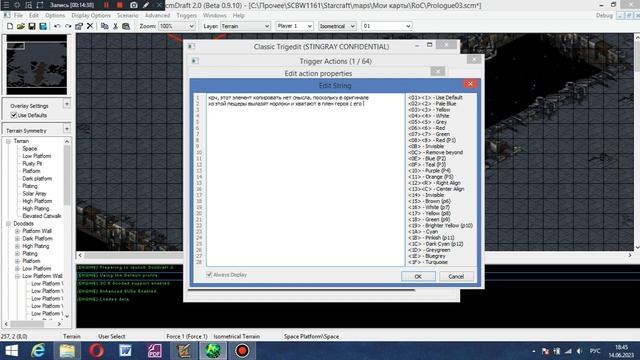The image size is (640, 360).
Task: Open the Edit menu
Action: 33,16
